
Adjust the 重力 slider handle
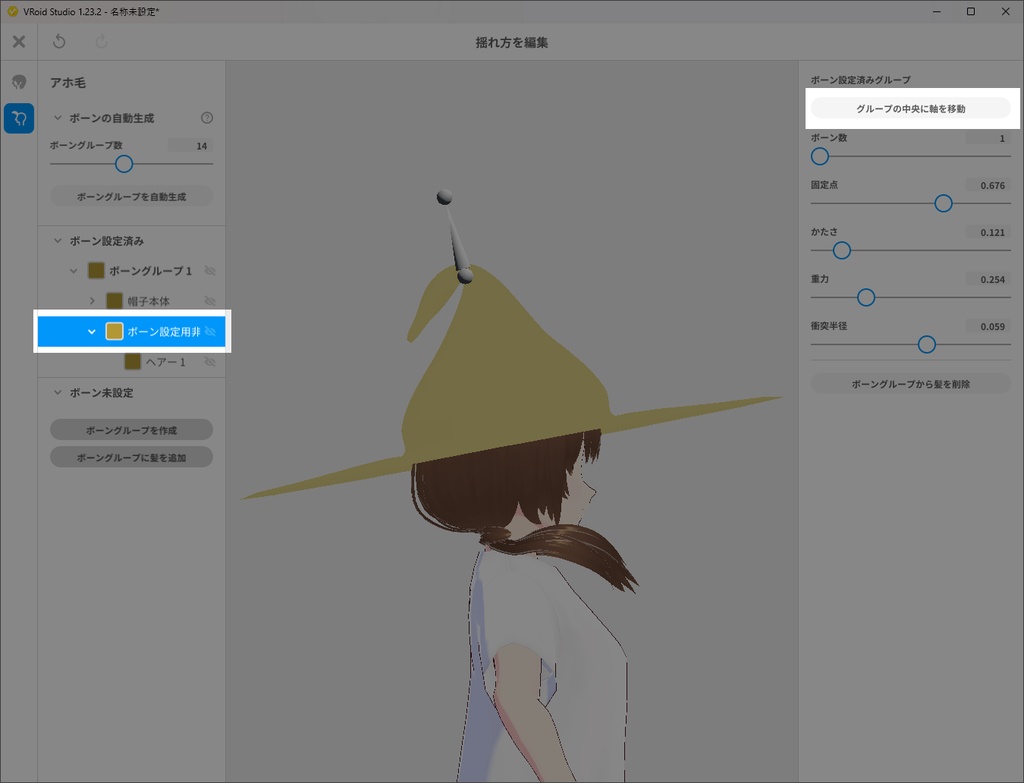click(866, 297)
